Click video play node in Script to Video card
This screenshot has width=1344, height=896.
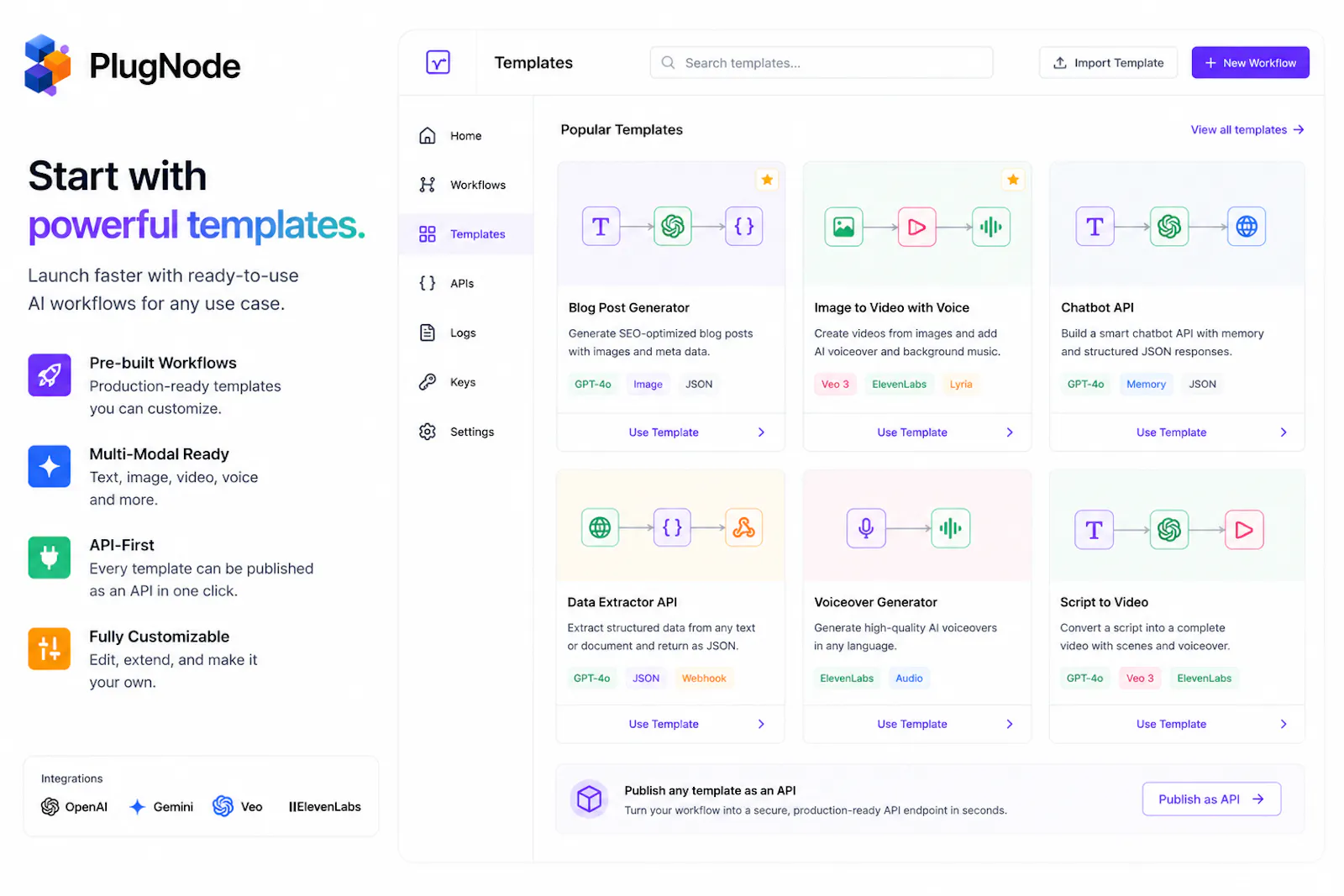point(1244,530)
